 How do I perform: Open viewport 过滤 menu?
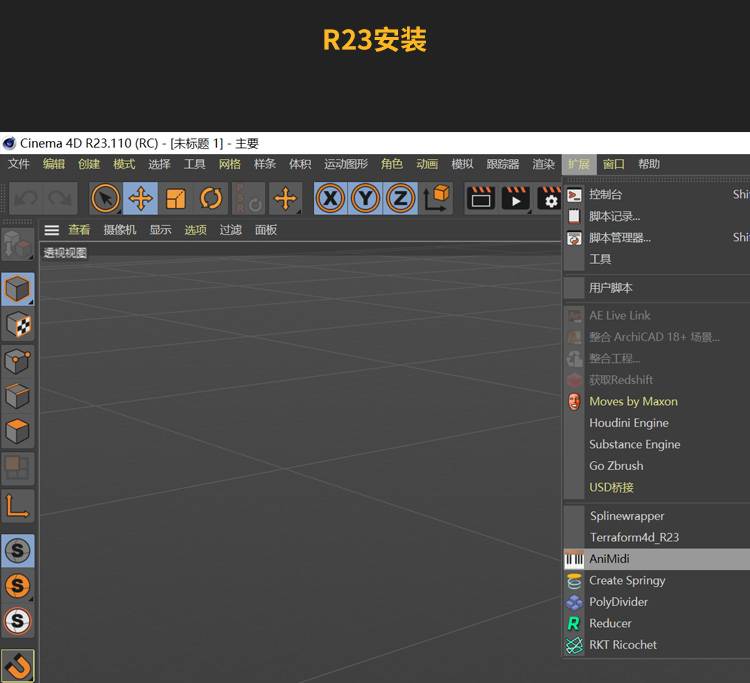tap(231, 230)
